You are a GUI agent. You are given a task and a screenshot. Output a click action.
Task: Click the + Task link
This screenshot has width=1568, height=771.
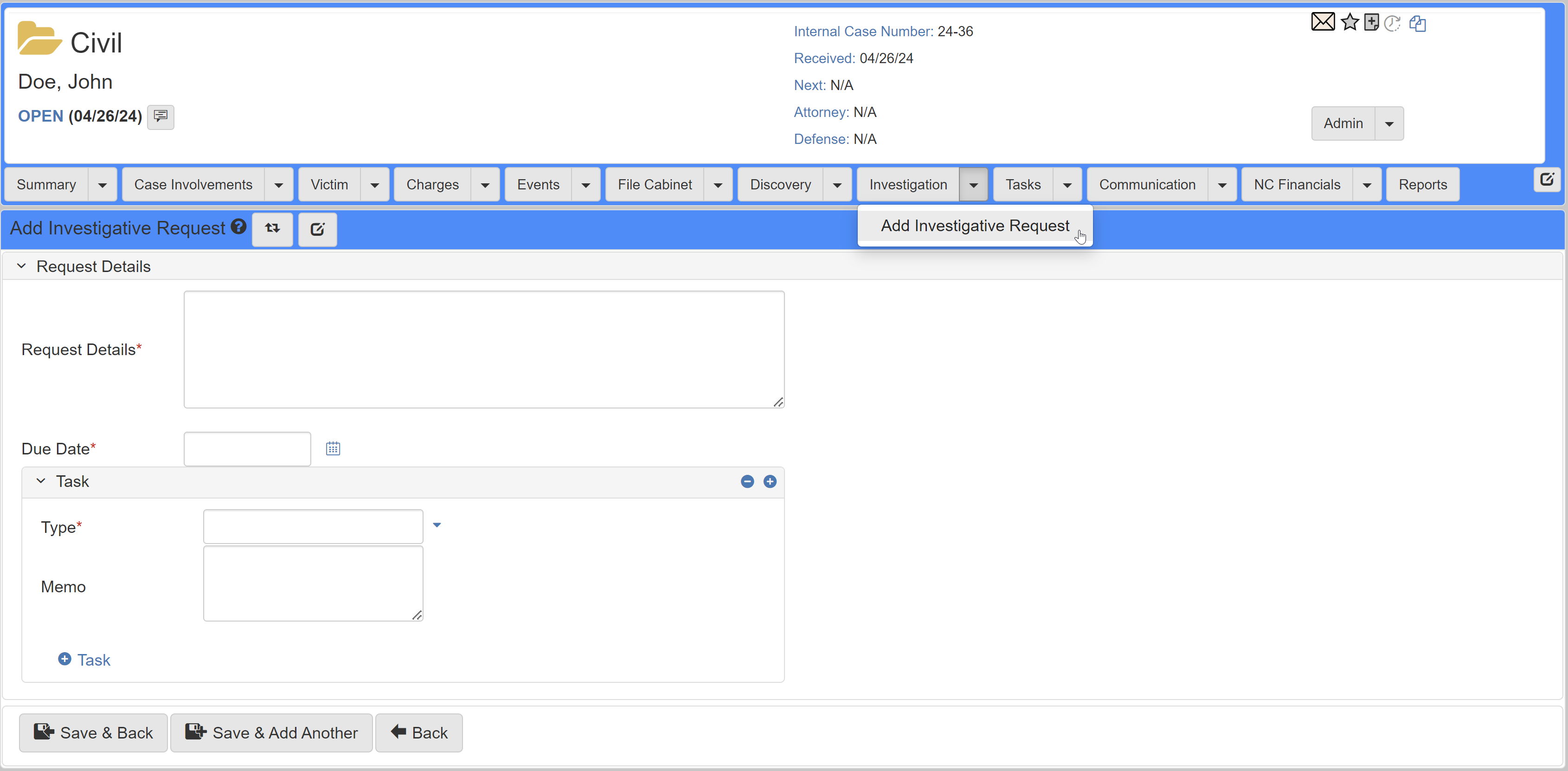point(84,660)
